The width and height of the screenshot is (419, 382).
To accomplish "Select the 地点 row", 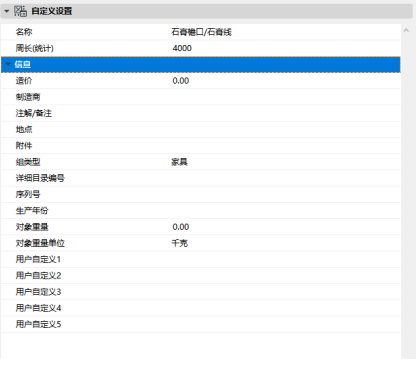I will (201, 130).
